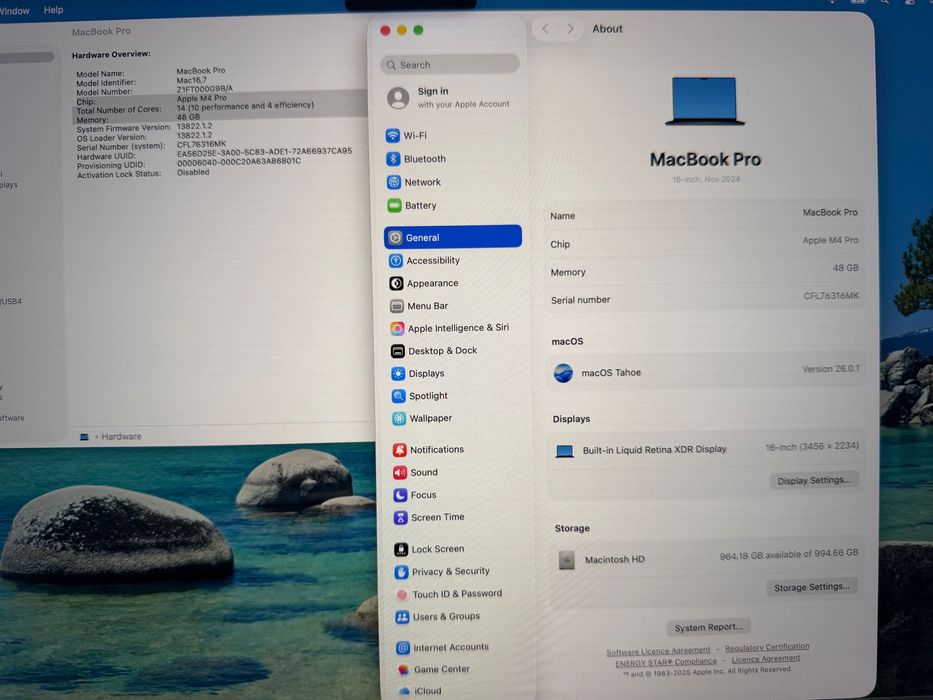The height and width of the screenshot is (700, 933).
Task: Open Software Licence Agreement link
Action: [658, 651]
